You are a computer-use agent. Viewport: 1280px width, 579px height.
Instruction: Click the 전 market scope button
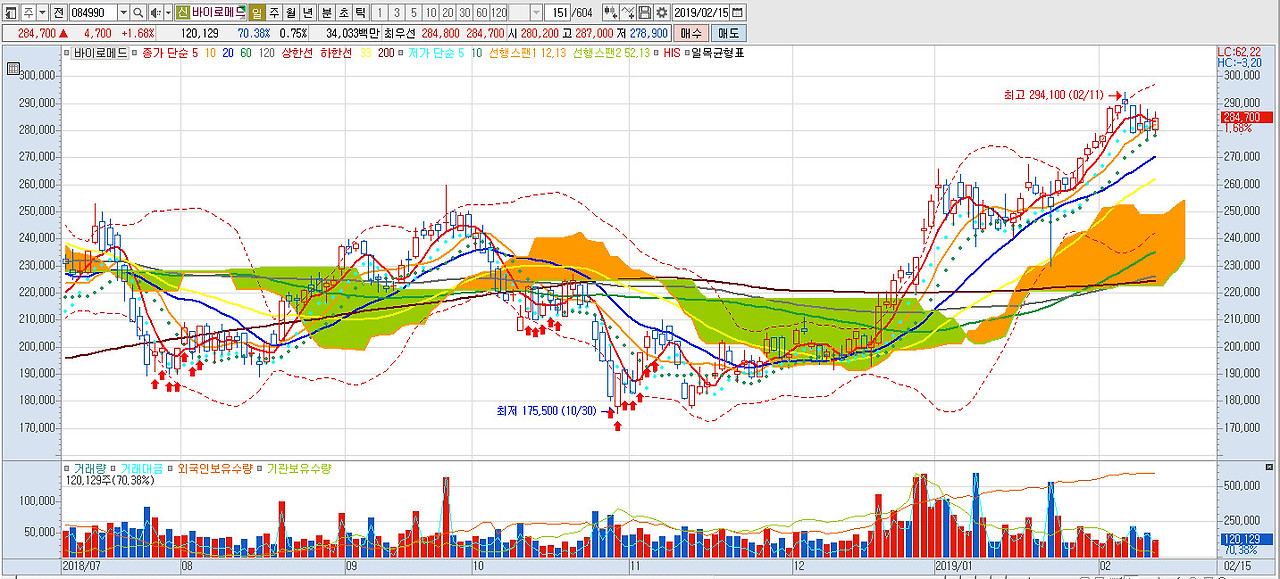coord(58,13)
